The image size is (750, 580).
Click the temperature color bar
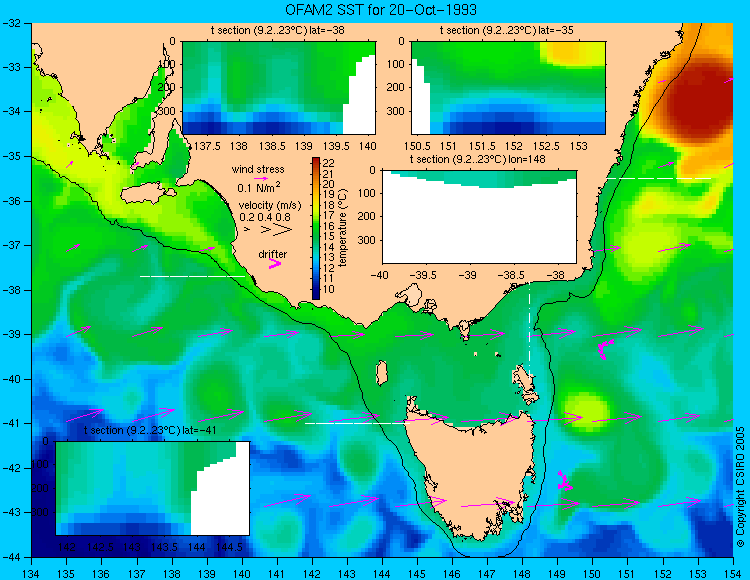(x=316, y=229)
